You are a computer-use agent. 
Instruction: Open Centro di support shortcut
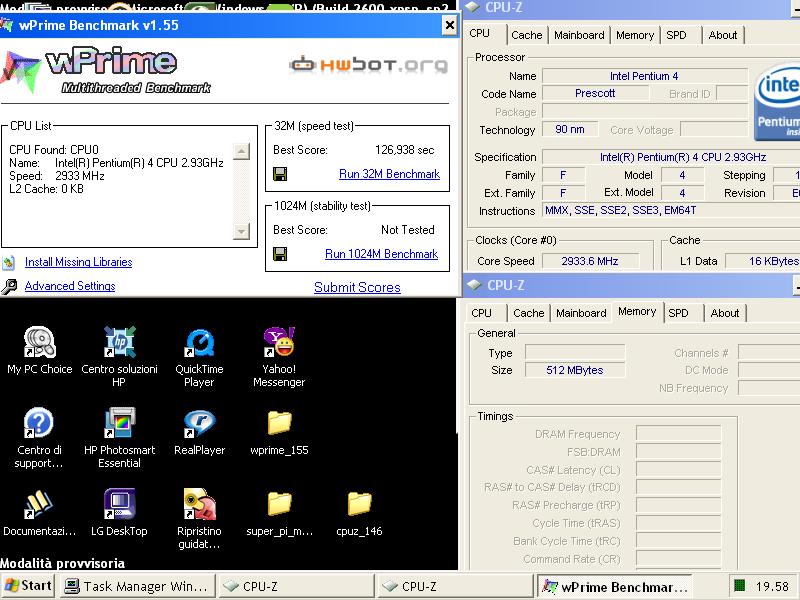[x=39, y=438]
